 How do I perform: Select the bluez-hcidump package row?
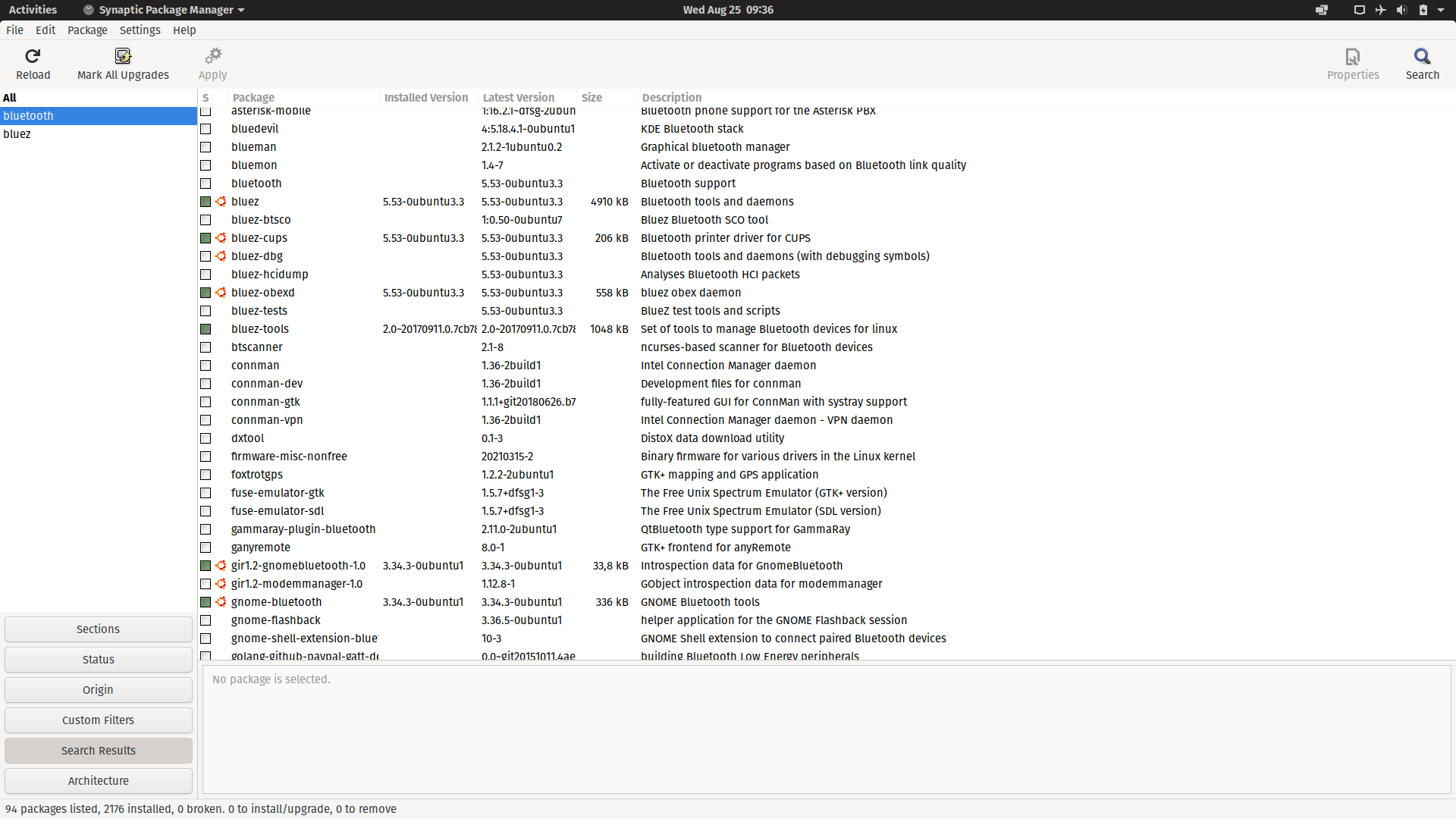click(827, 275)
